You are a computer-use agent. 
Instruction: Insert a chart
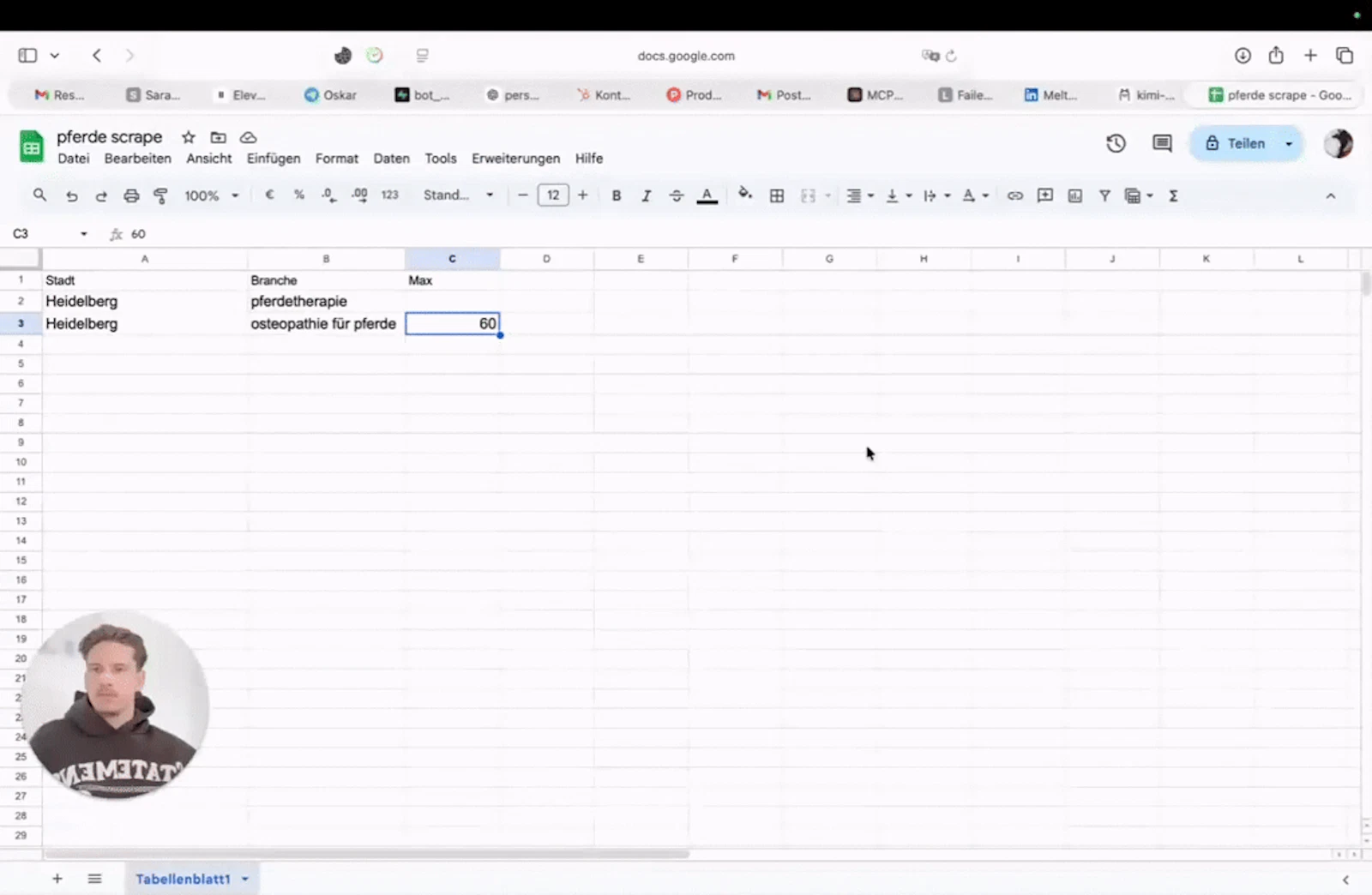click(1074, 195)
